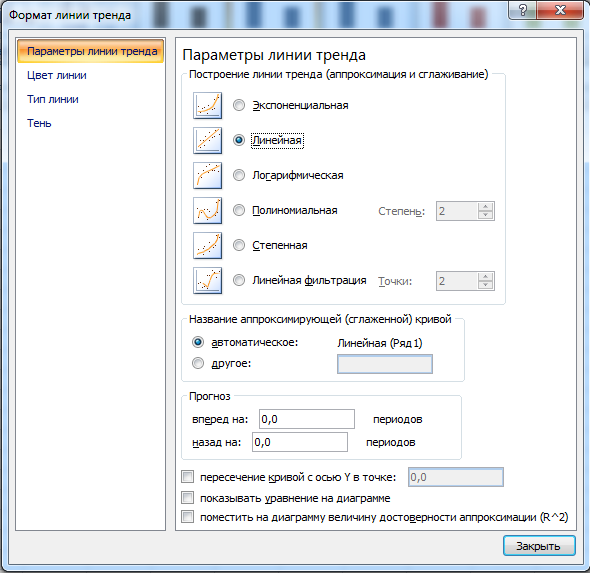Check показывать уравнение на диаграмме
The height and width of the screenshot is (573, 590).
187,497
